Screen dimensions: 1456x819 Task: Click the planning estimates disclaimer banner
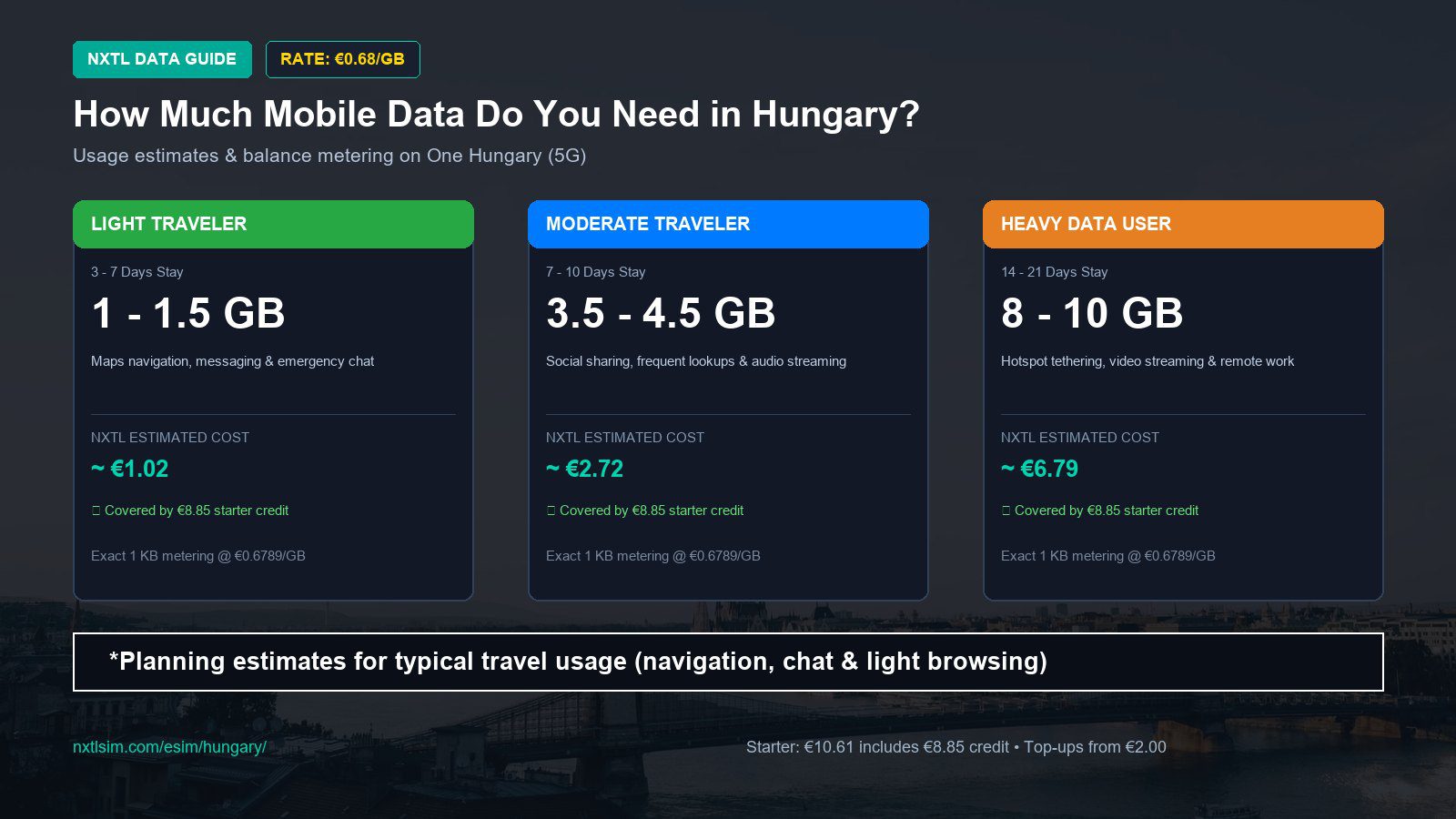(728, 662)
